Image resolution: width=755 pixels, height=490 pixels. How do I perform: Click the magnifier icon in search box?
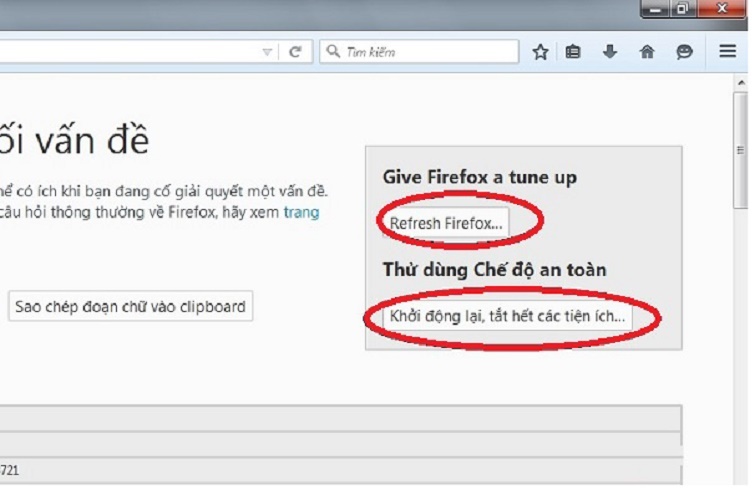tap(333, 52)
